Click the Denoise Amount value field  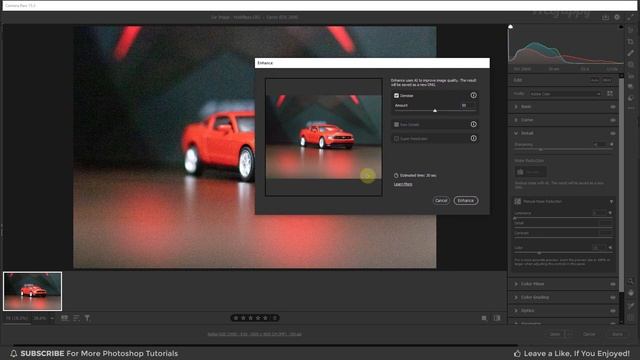coord(467,105)
